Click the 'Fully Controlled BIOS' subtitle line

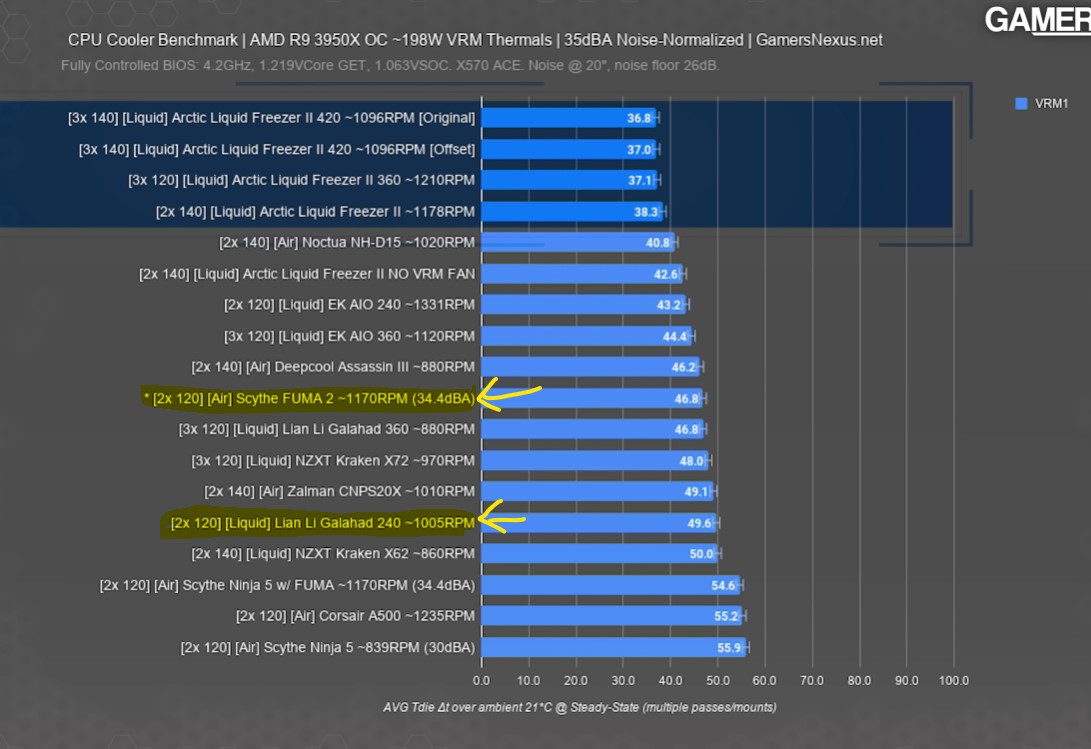point(390,65)
